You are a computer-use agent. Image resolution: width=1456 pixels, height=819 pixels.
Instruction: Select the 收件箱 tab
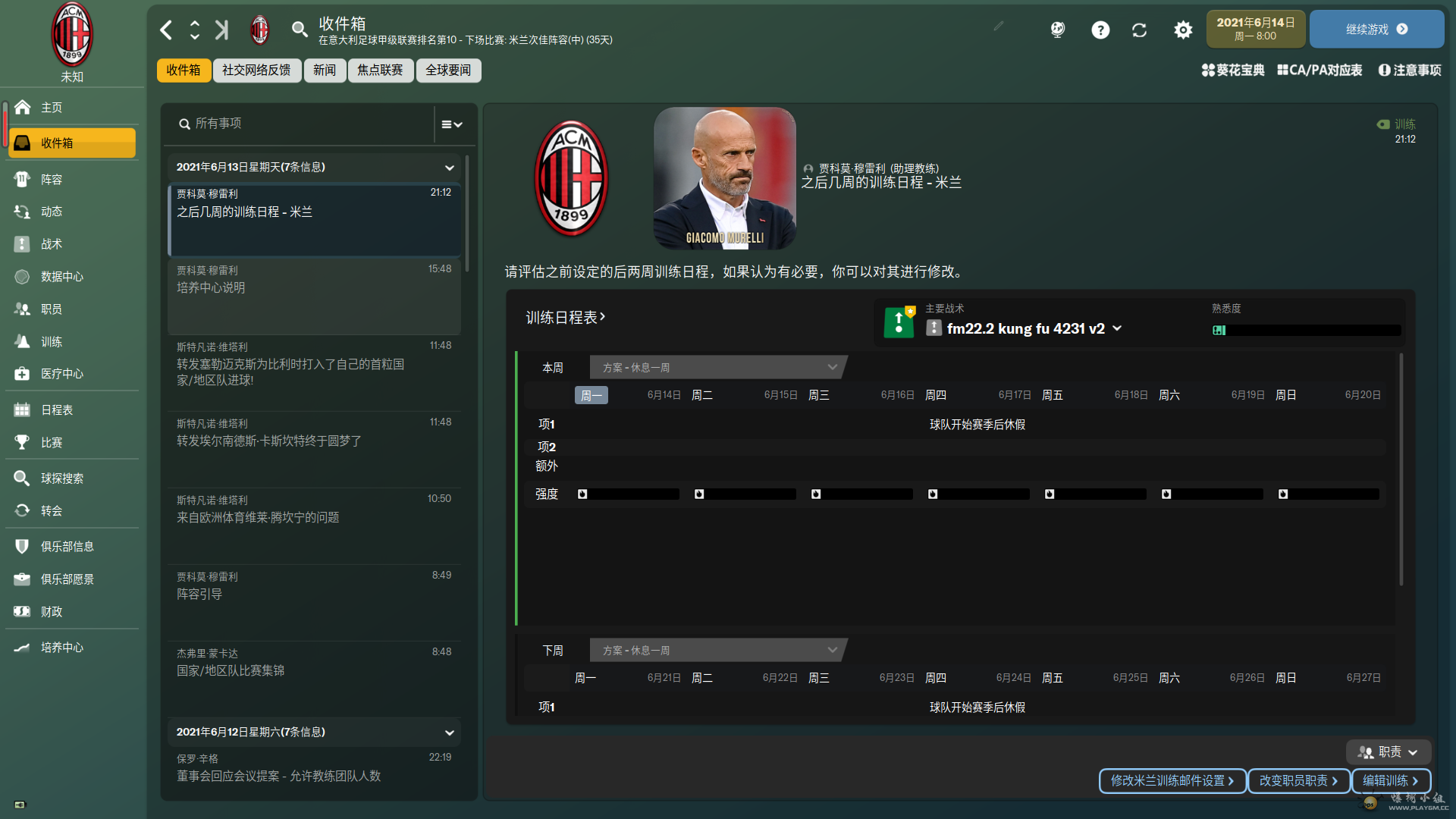click(x=184, y=71)
